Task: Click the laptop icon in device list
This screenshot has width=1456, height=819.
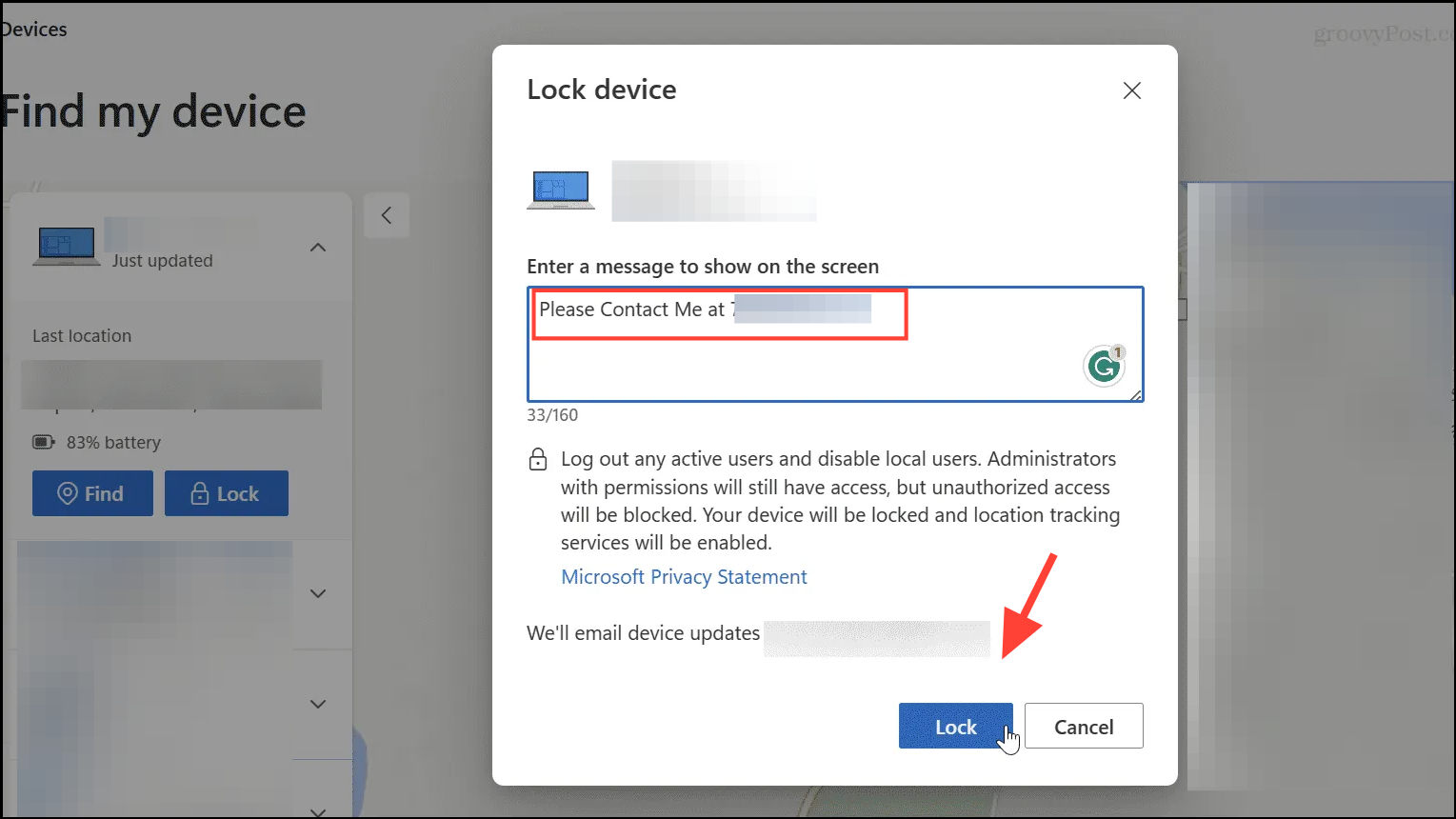Action: click(x=66, y=247)
